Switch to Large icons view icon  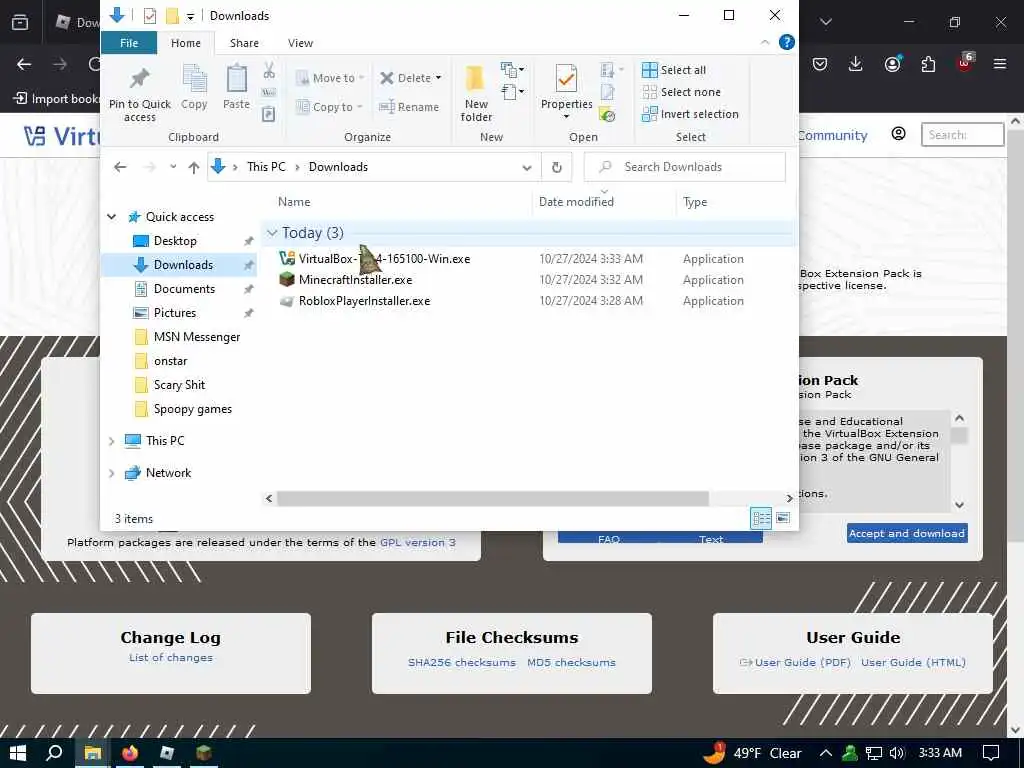click(783, 519)
